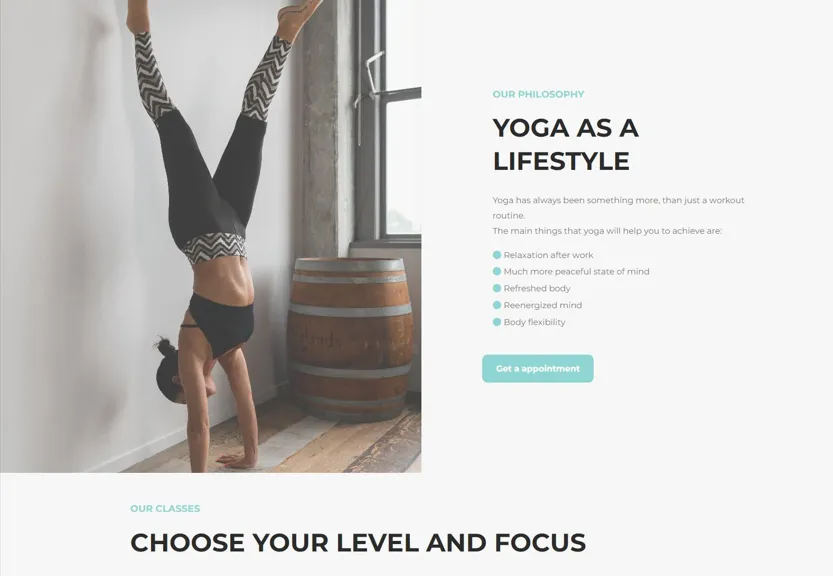Click the CHOOSE YOUR LEVEL AND FOCUS heading

tap(358, 543)
